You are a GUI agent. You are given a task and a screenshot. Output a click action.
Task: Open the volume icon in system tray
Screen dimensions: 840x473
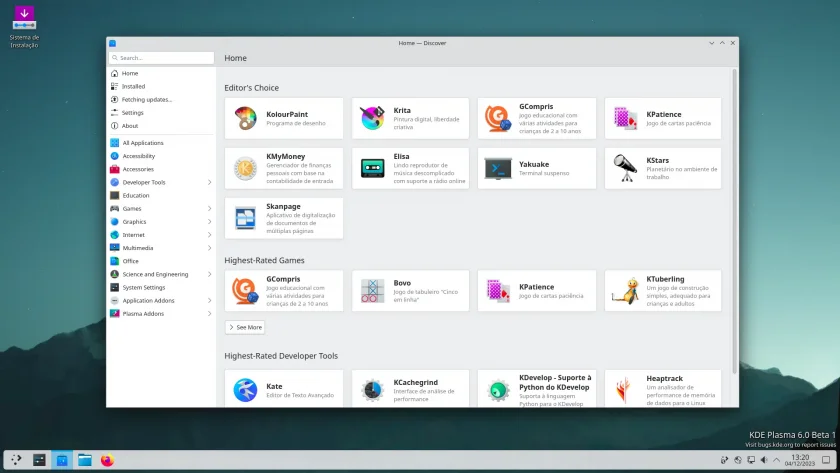coord(764,460)
